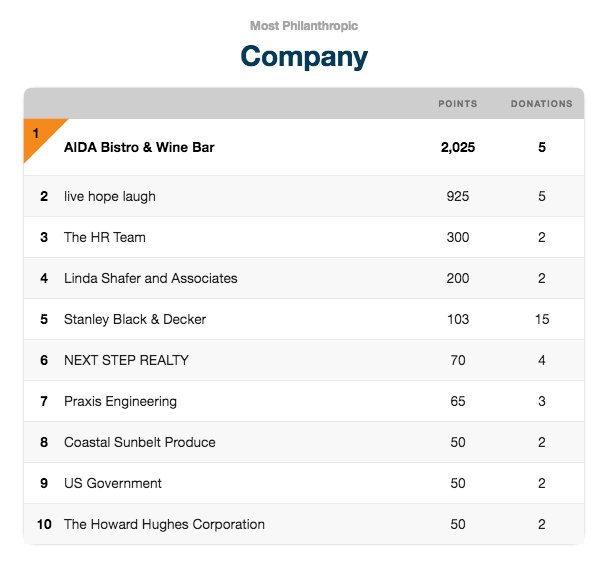Viewport: 608px width, 572px height.
Task: Select the live hope laugh row
Action: click(x=304, y=196)
